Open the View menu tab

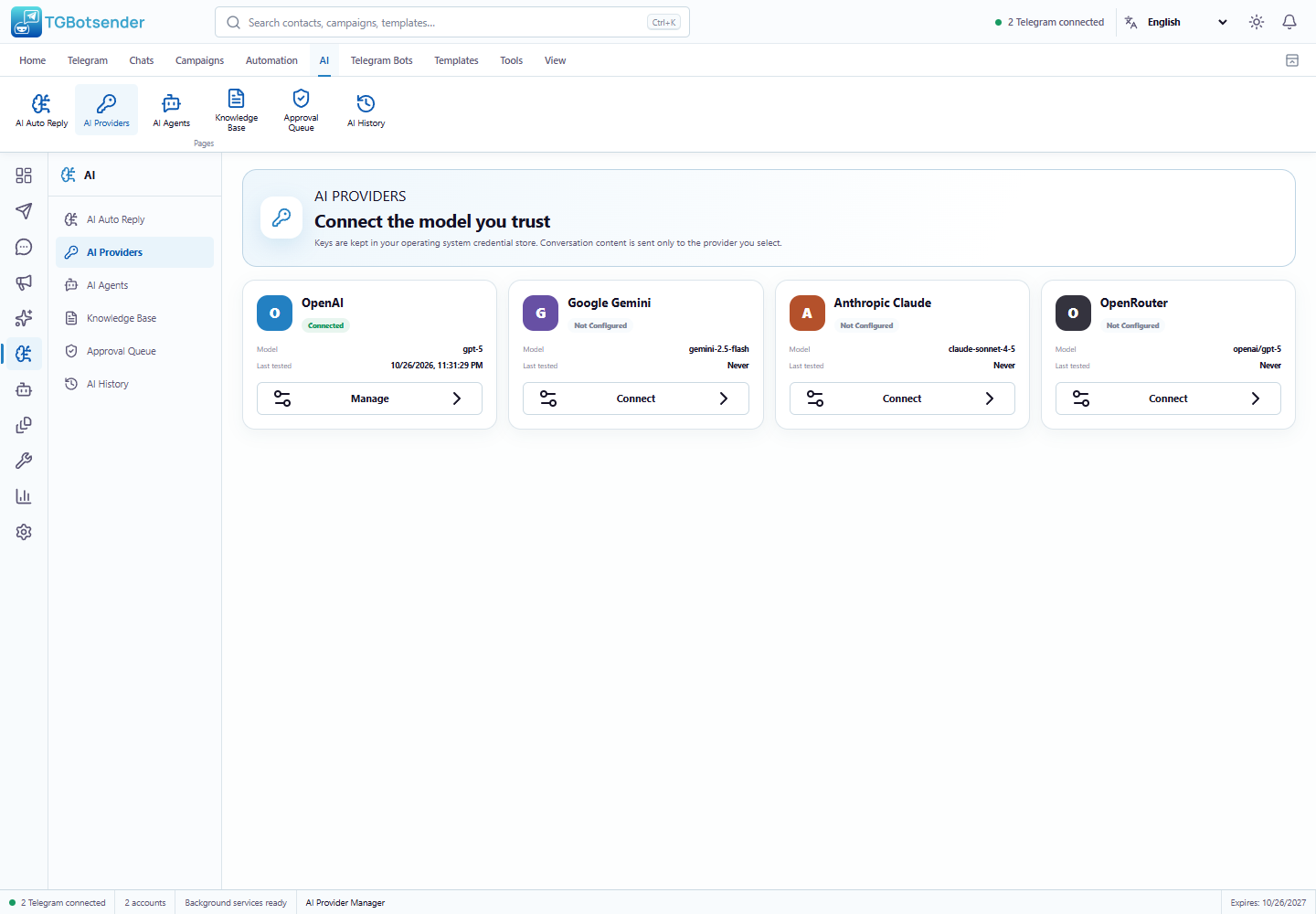556,60
